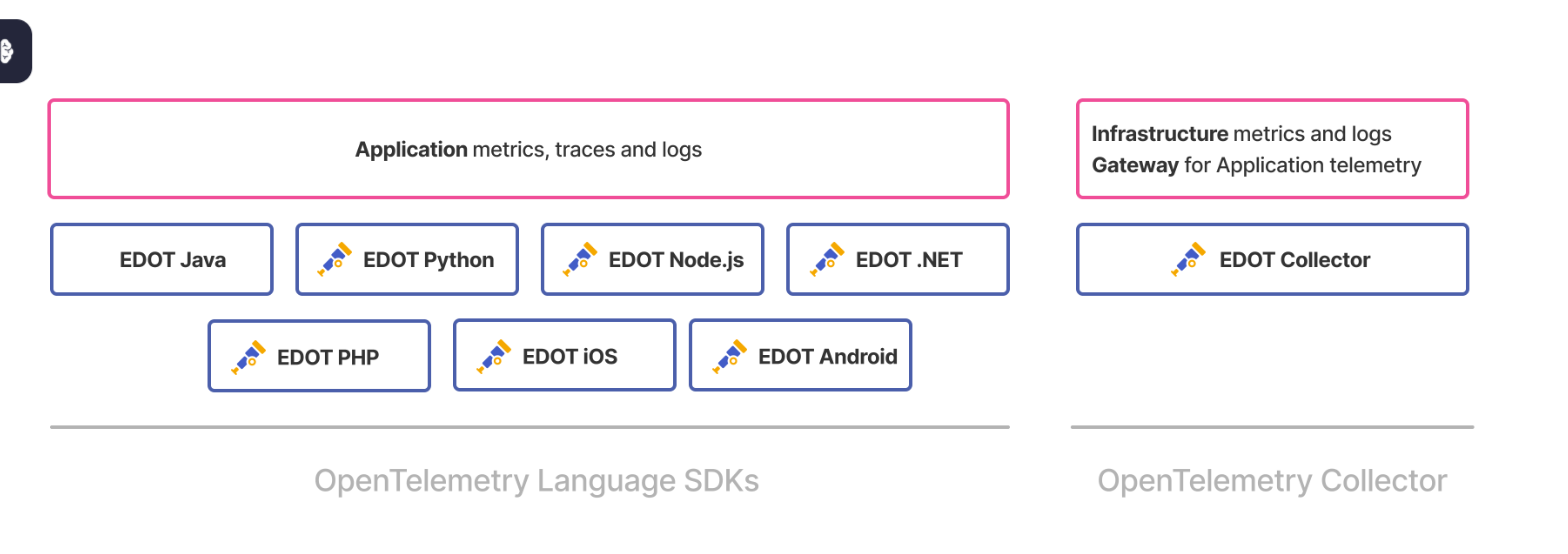Click the telescope icon beside EDOT iOS

[x=494, y=356]
